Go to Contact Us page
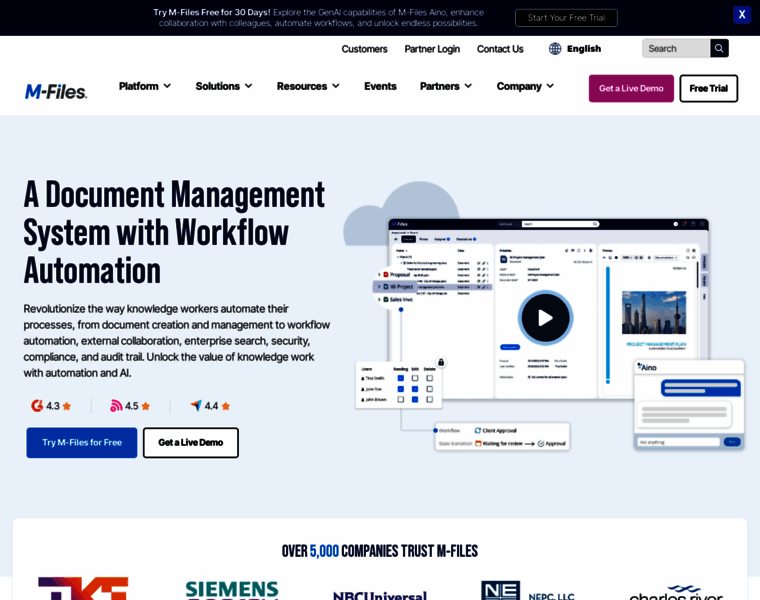 coord(500,49)
